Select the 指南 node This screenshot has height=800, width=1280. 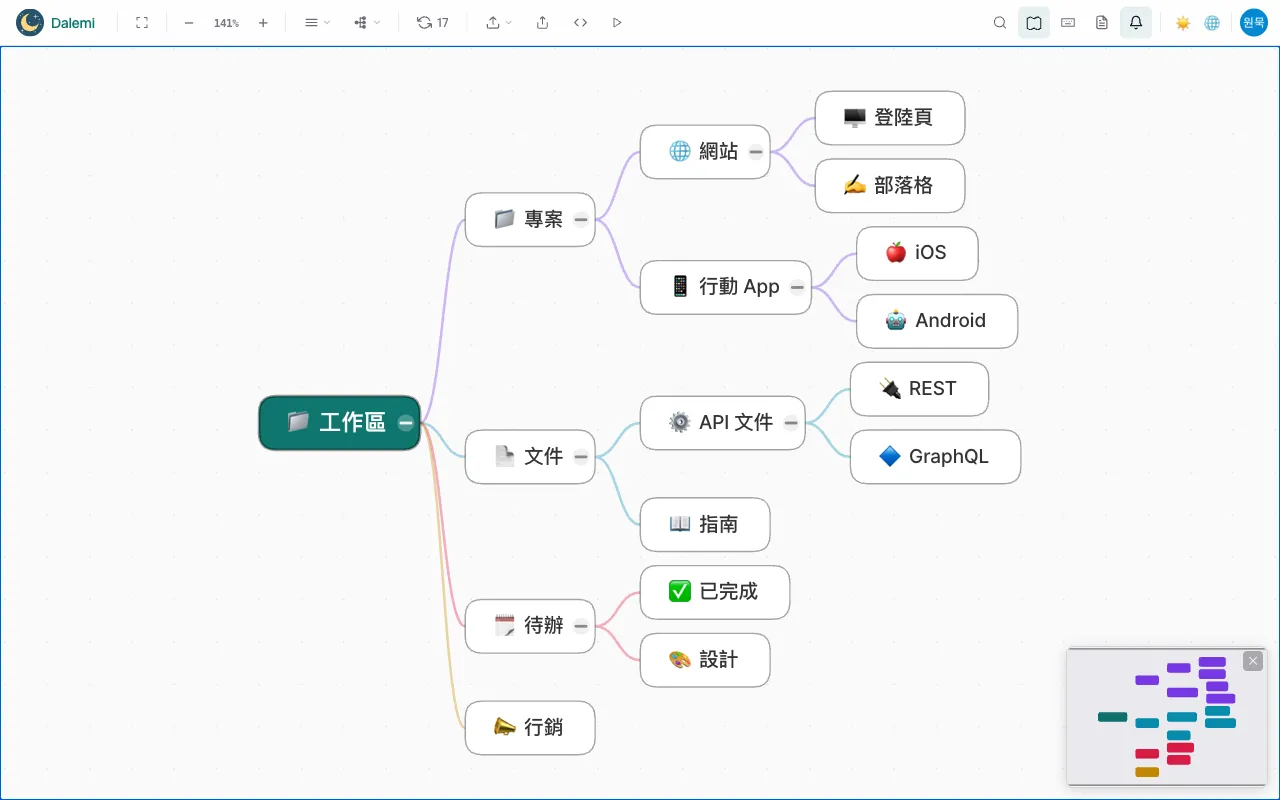pyautogui.click(x=705, y=524)
